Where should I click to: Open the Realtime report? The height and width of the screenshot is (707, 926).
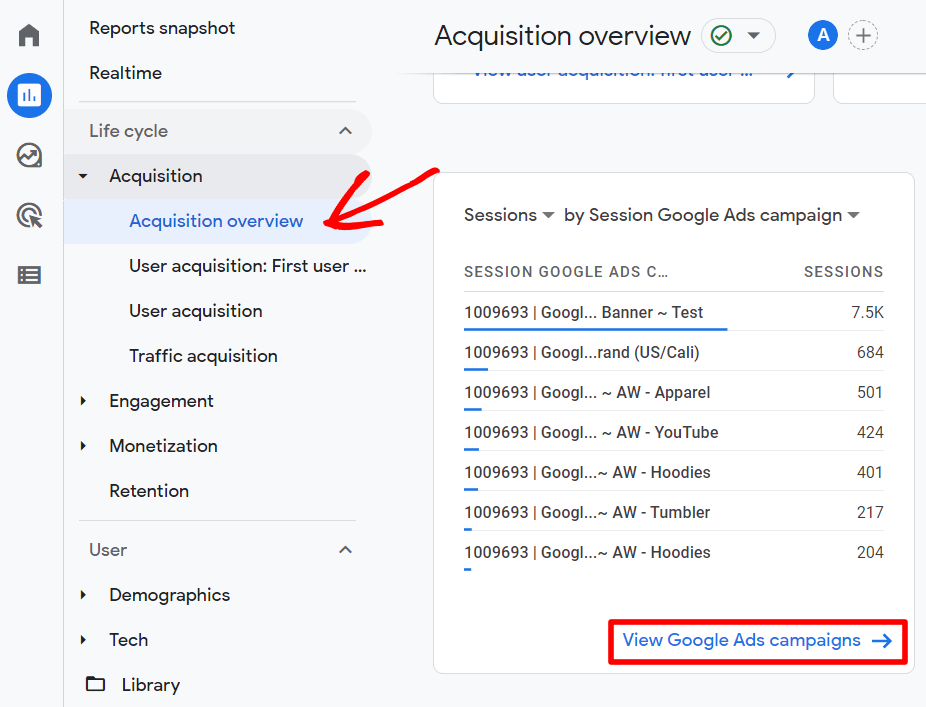pyautogui.click(x=125, y=72)
